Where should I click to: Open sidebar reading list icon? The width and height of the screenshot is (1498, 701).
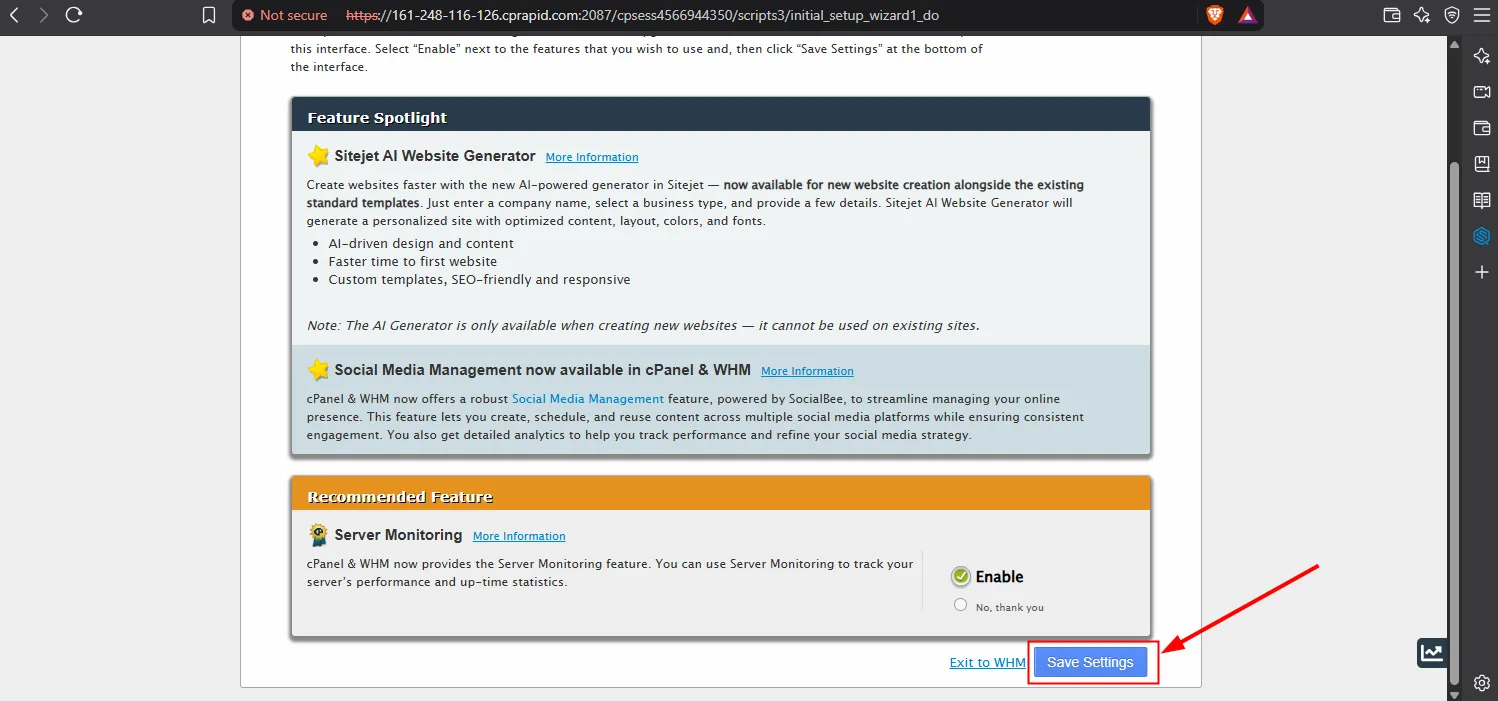[x=1482, y=200]
